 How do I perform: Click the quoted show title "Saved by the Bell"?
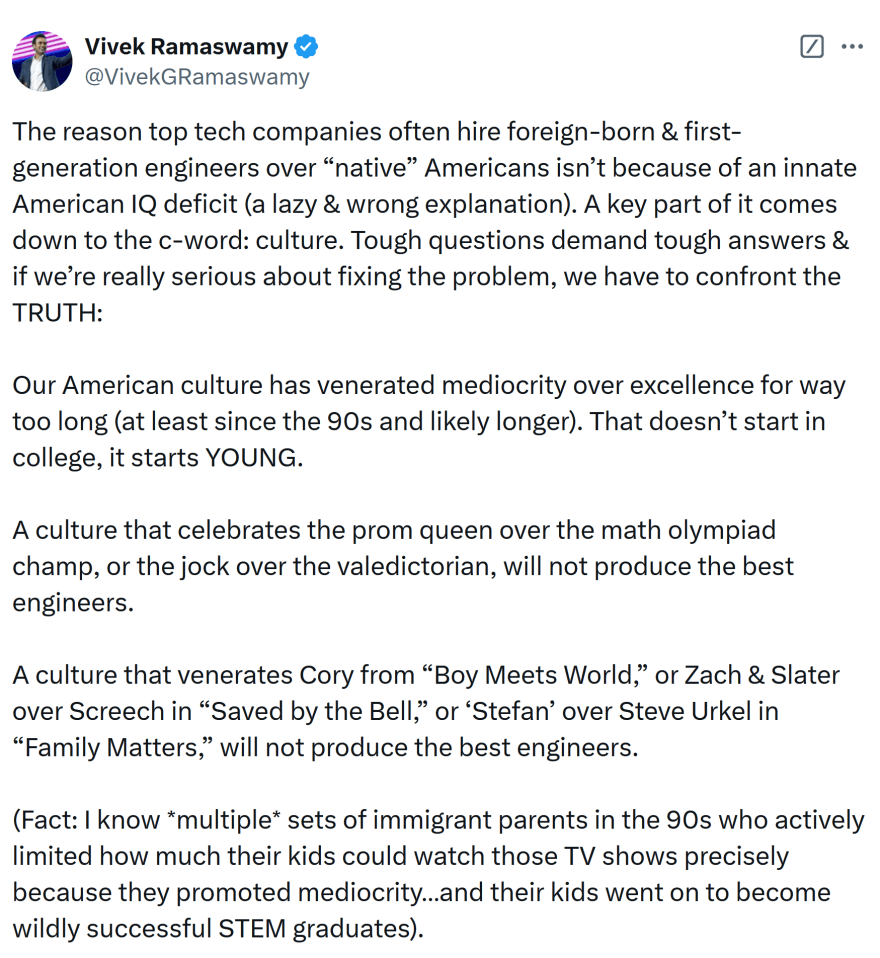pyautogui.click(x=310, y=711)
